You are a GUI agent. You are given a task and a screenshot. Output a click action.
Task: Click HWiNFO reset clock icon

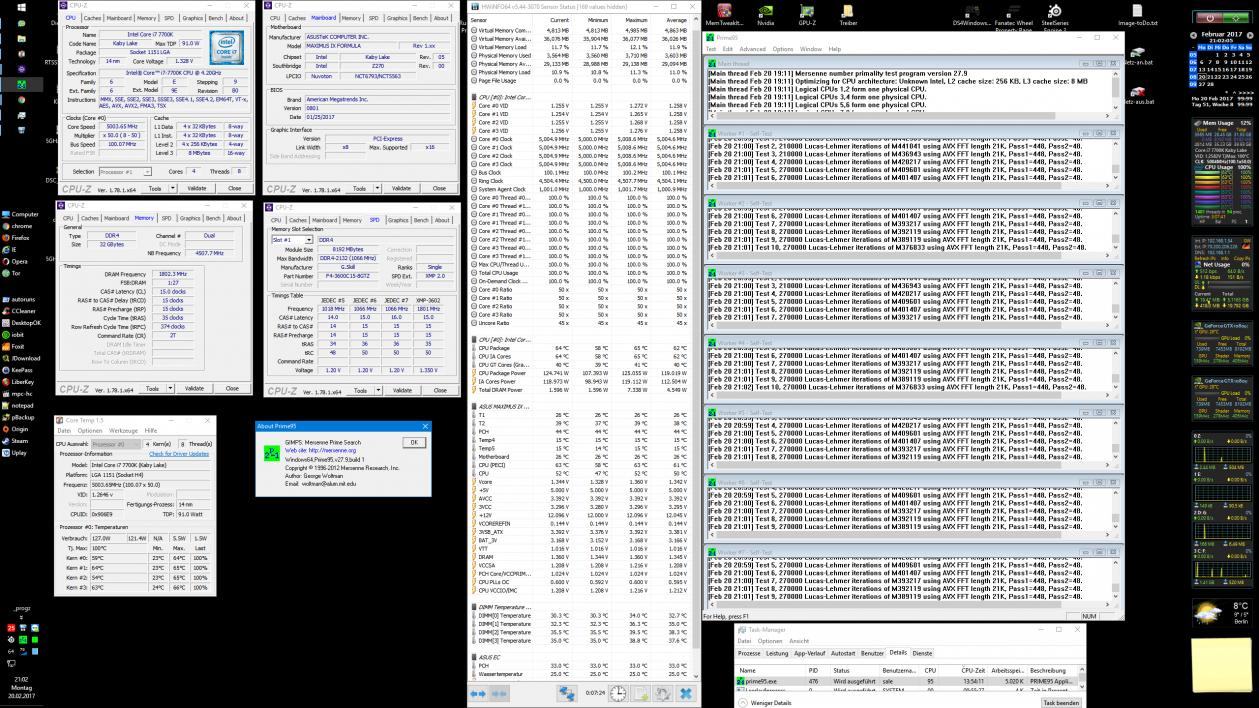tap(619, 693)
